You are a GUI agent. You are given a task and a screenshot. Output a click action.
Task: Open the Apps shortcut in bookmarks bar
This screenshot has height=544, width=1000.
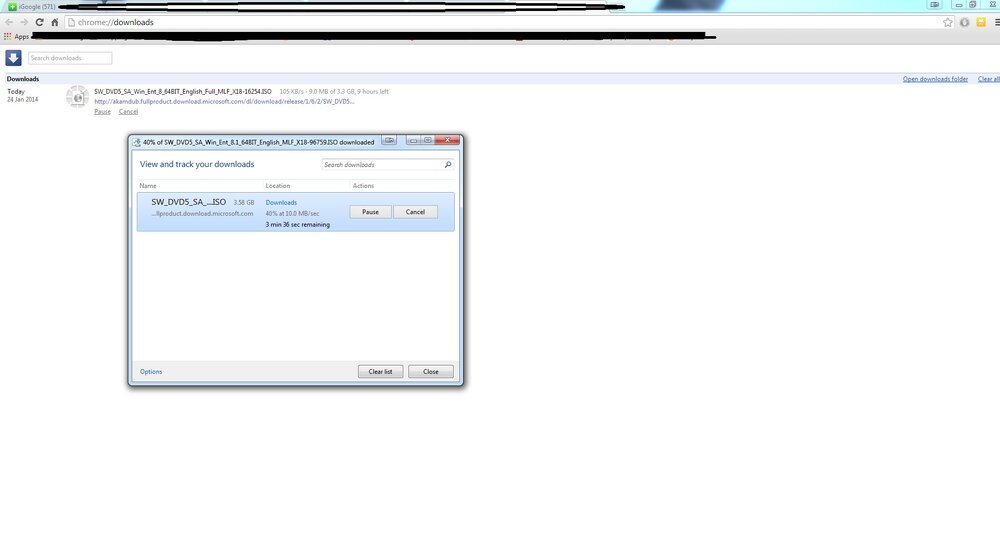[17, 36]
